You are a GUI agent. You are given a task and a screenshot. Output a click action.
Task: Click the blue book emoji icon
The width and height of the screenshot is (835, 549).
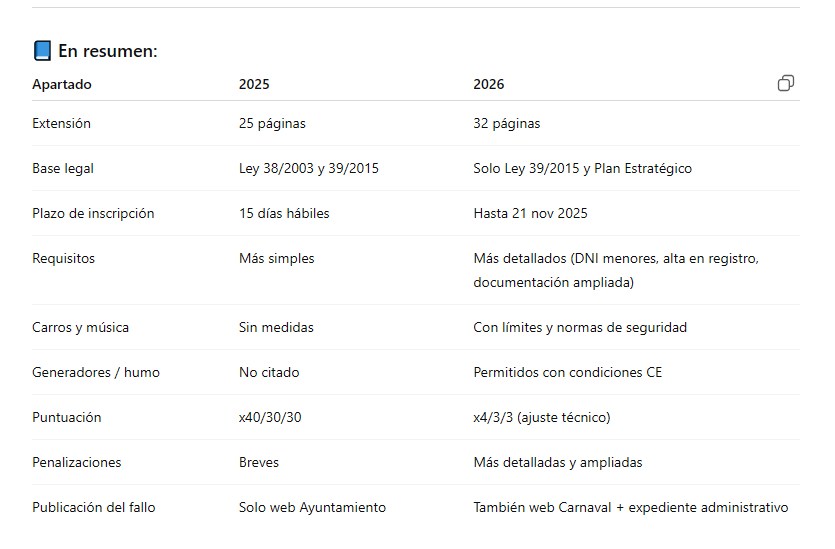(x=42, y=51)
